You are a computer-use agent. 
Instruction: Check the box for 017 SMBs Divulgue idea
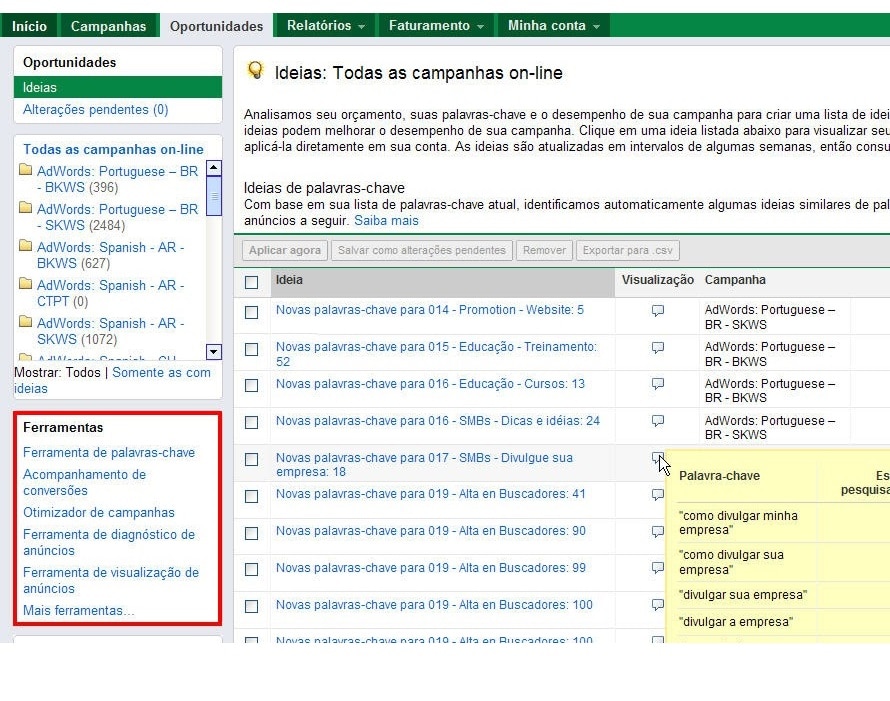click(252, 460)
